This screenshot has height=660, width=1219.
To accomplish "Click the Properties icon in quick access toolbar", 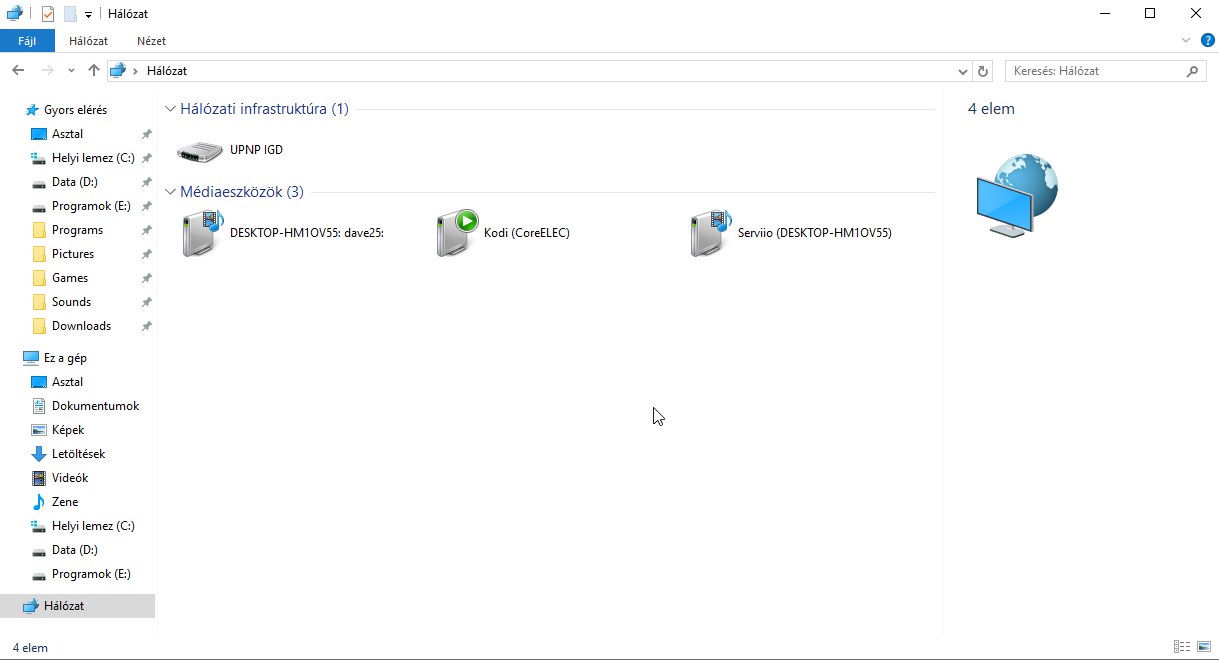I will [x=48, y=14].
